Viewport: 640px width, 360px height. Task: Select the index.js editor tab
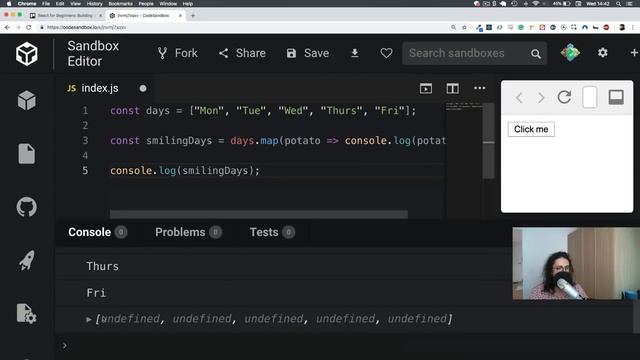coord(100,88)
